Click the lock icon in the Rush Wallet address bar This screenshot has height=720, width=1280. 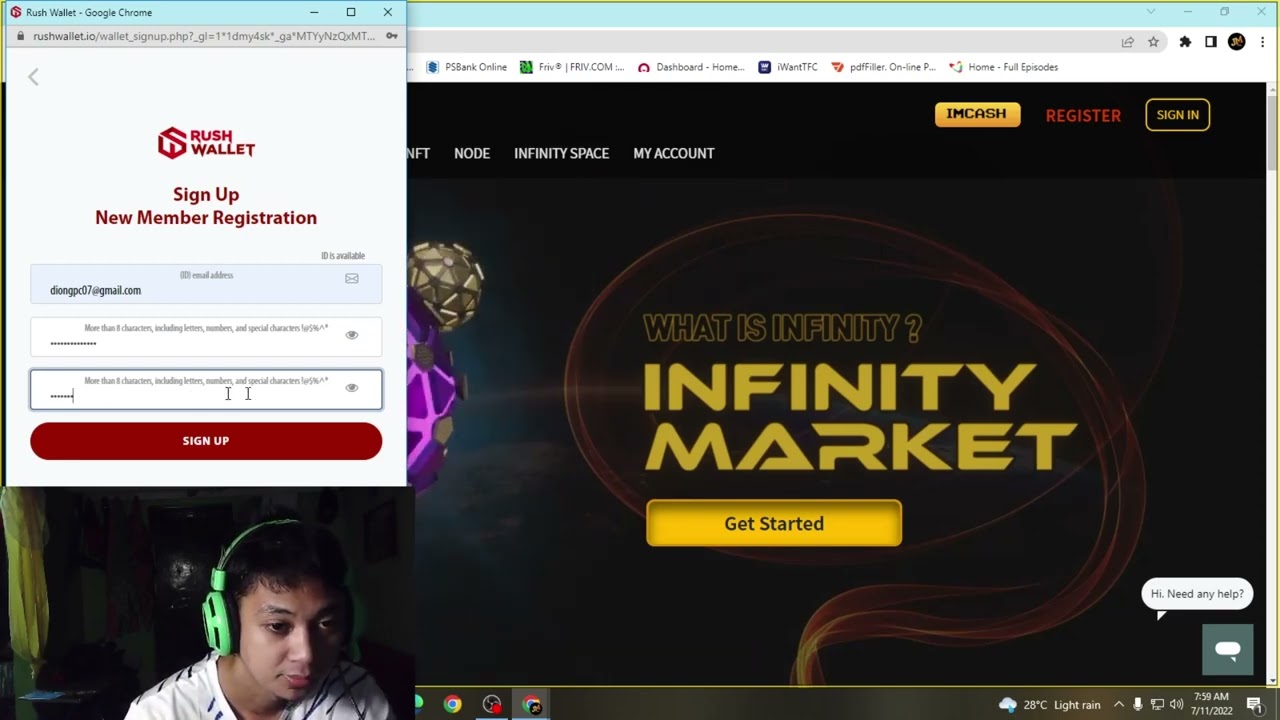tap(20, 36)
